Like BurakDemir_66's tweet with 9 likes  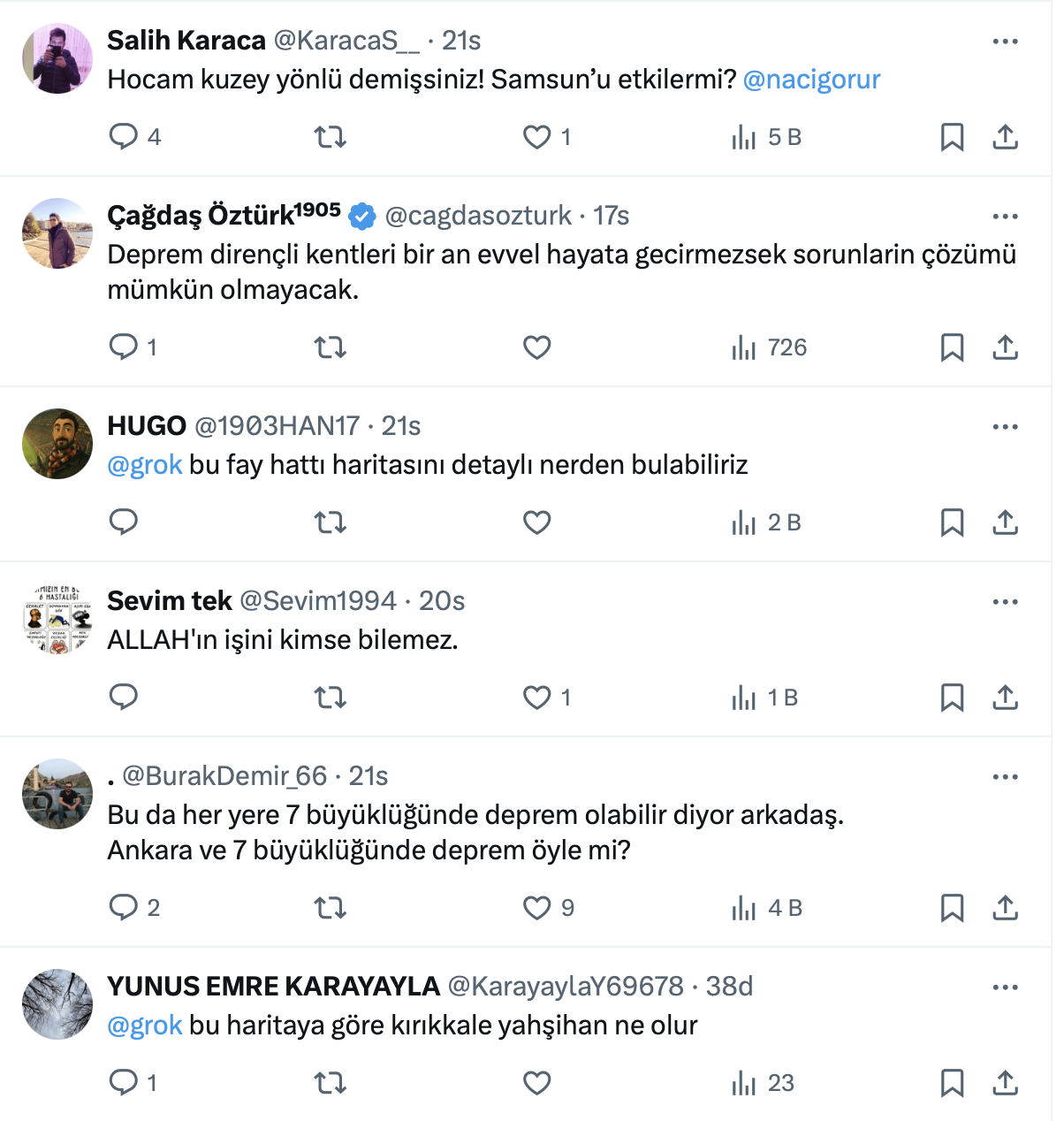pos(537,908)
